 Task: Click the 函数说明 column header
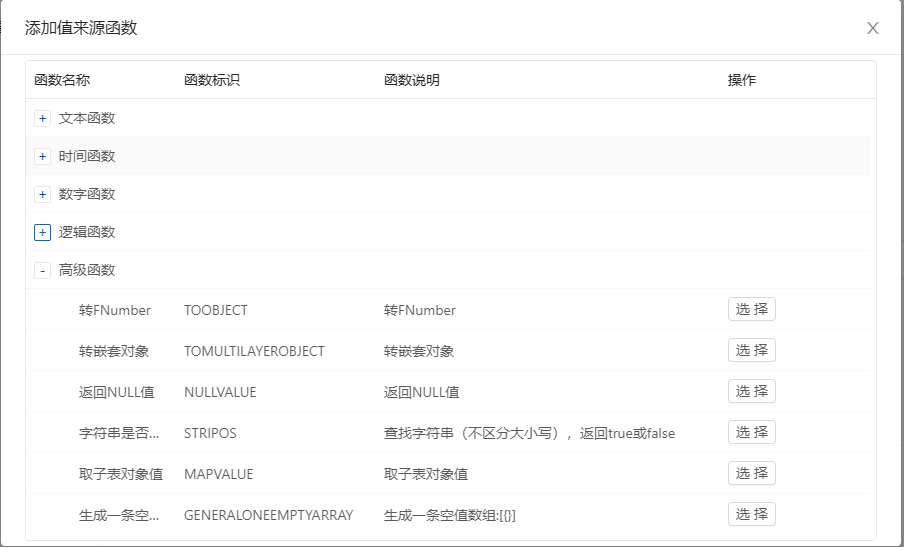point(412,80)
